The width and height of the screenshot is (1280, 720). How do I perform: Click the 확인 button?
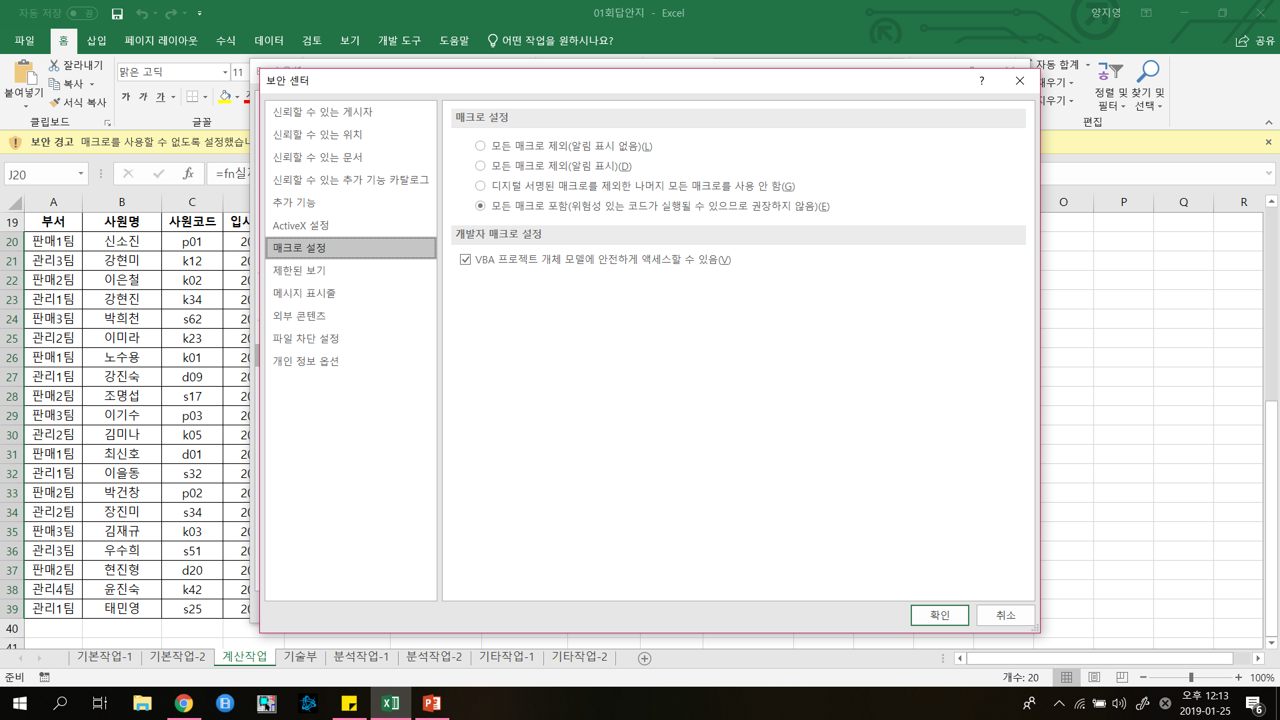939,615
